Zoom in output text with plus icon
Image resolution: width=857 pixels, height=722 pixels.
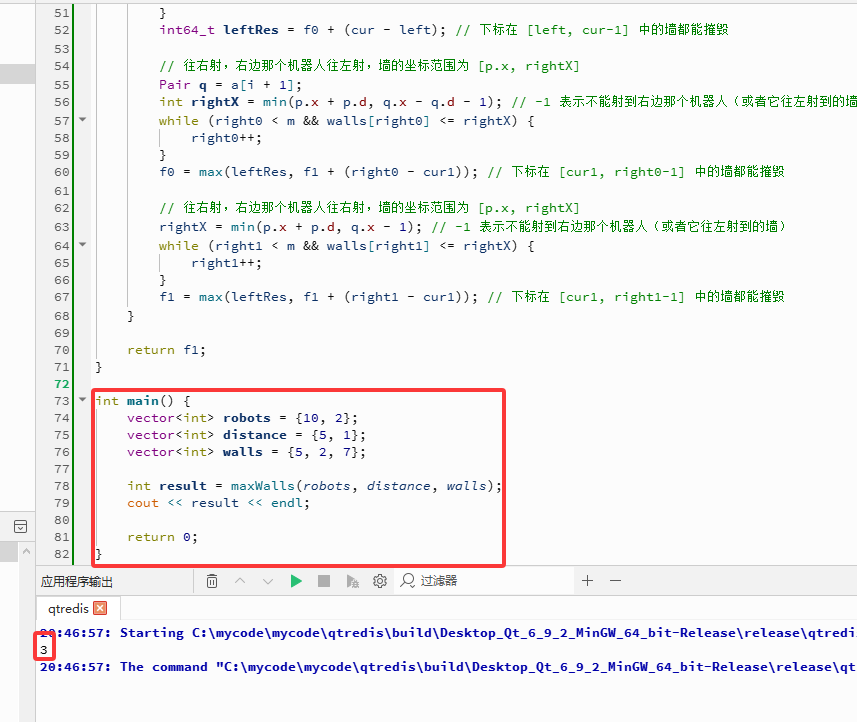[587, 581]
